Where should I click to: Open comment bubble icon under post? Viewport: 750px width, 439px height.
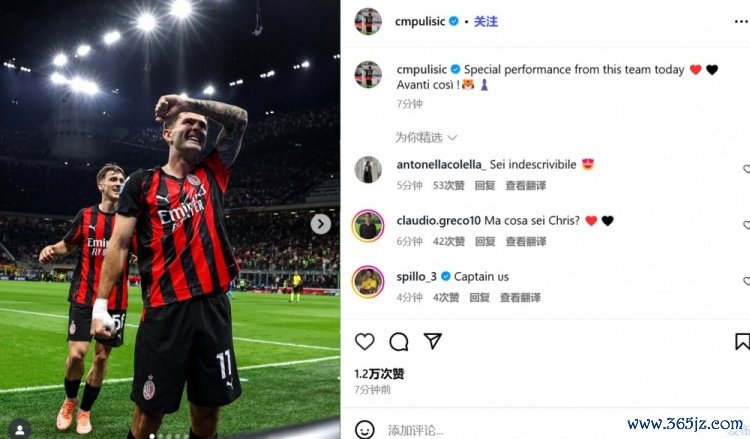pyautogui.click(x=398, y=341)
